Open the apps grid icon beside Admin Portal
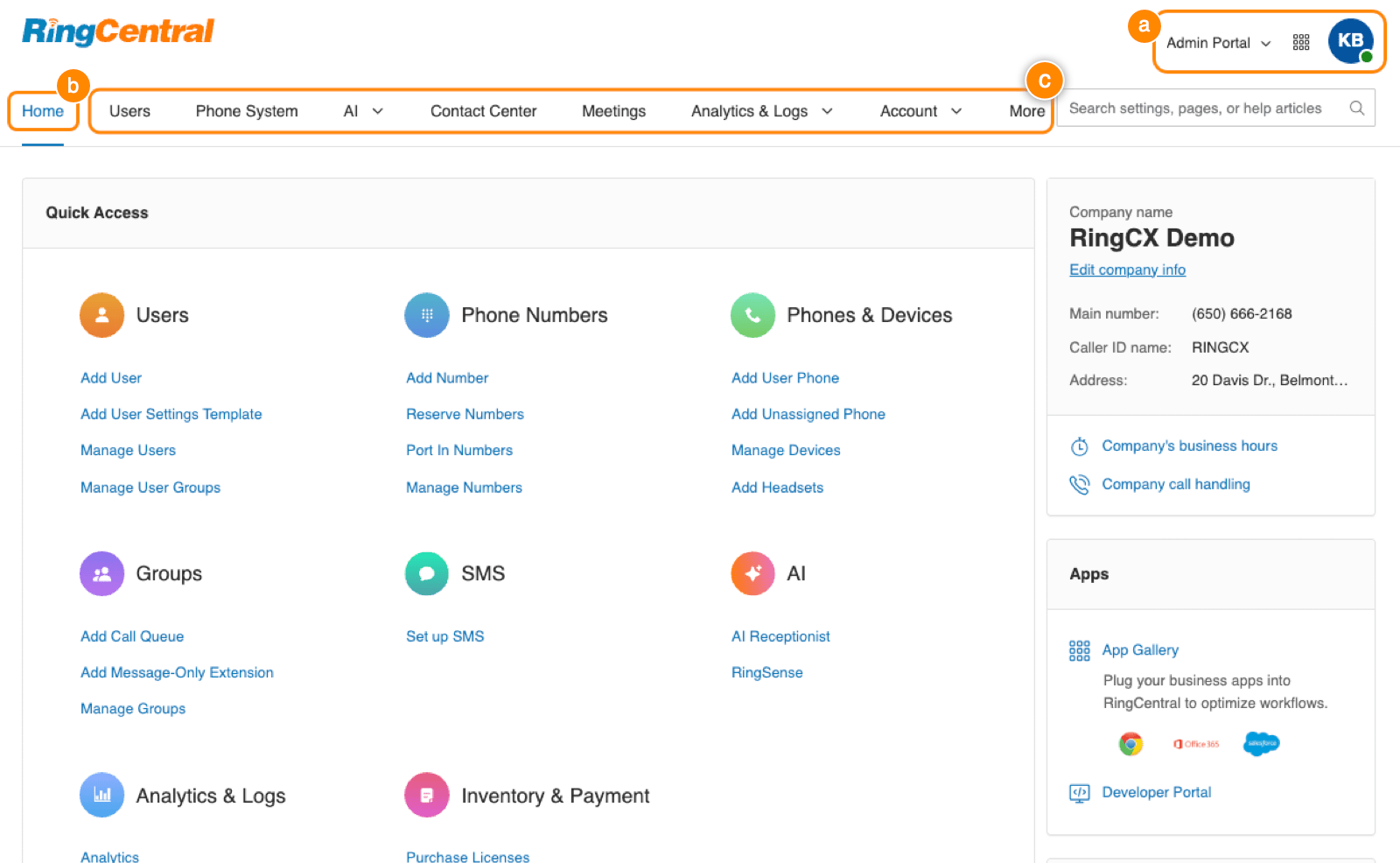The width and height of the screenshot is (1400, 863). [x=1301, y=42]
